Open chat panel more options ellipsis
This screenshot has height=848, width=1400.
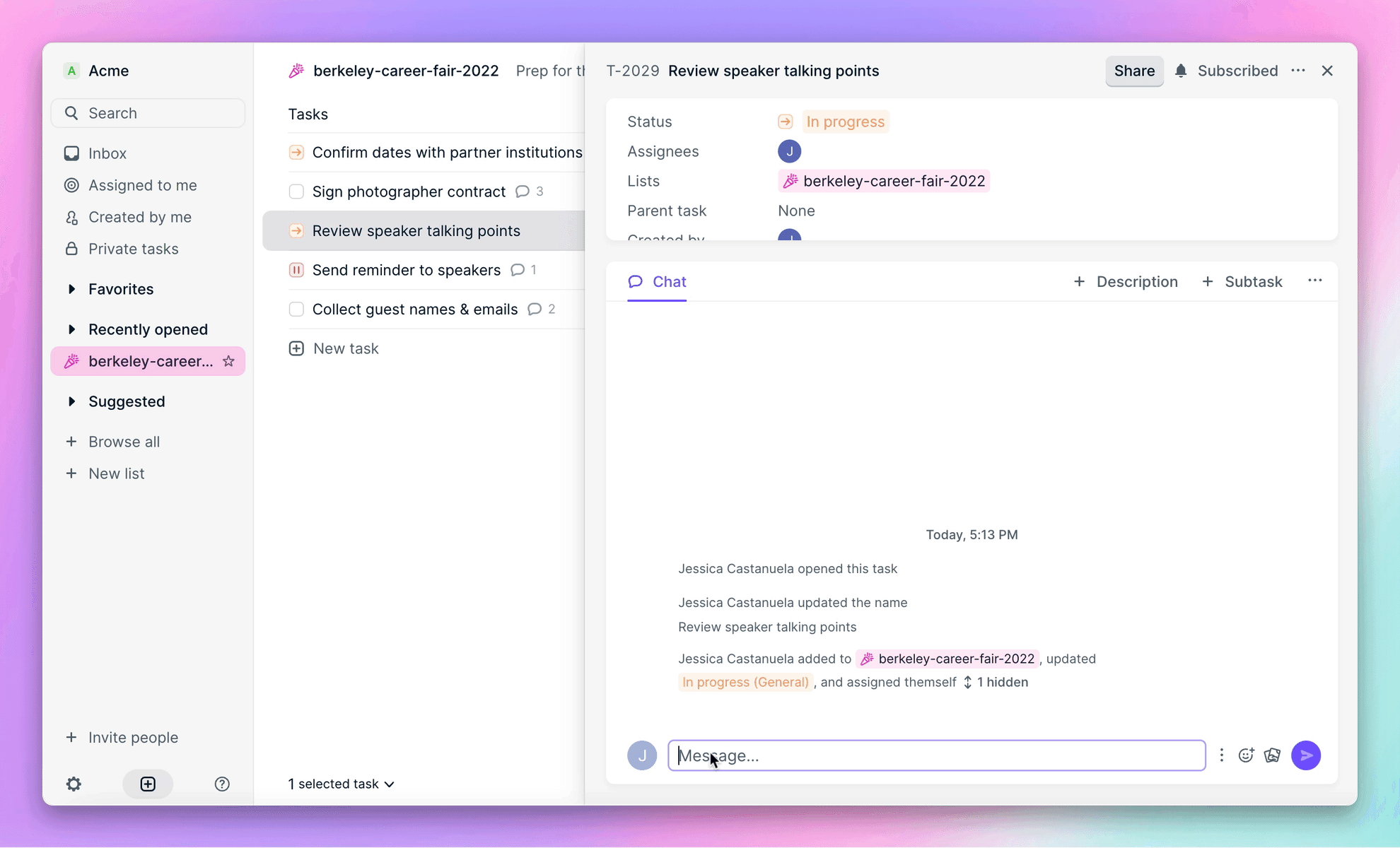(x=1315, y=281)
